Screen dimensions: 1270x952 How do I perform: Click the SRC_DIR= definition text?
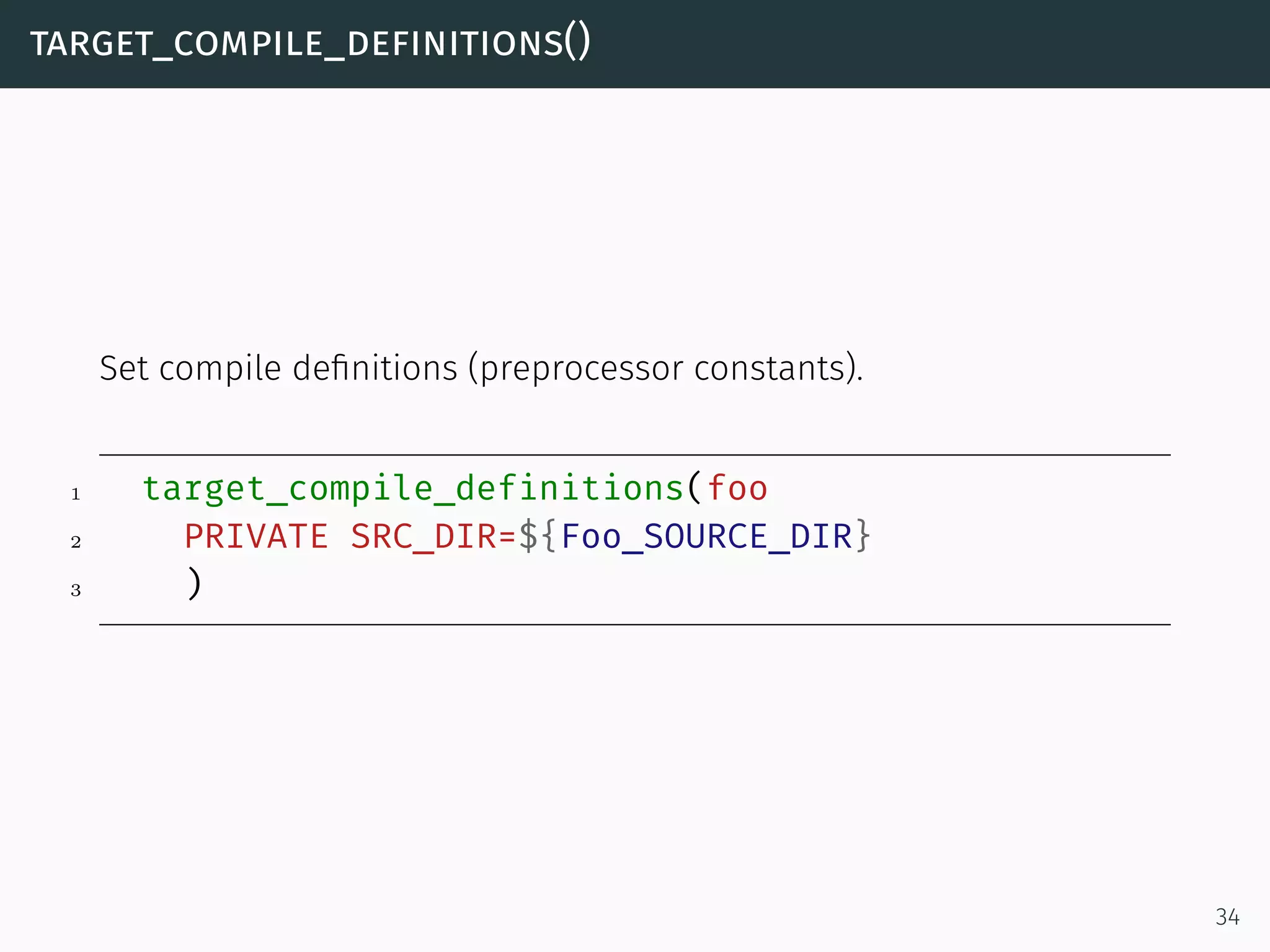pos(433,536)
